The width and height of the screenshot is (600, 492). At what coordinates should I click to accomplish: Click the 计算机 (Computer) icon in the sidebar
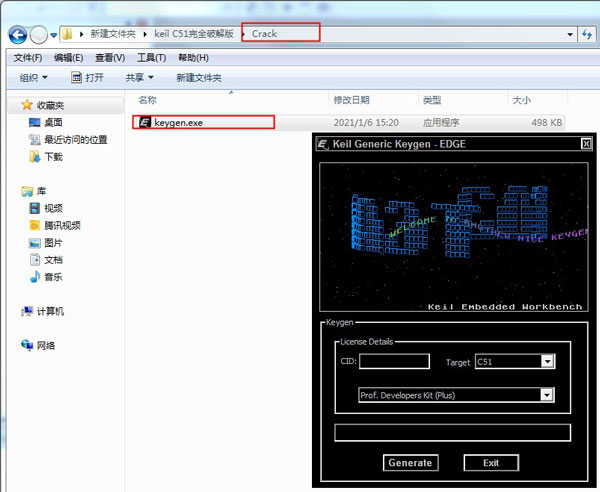[28, 311]
